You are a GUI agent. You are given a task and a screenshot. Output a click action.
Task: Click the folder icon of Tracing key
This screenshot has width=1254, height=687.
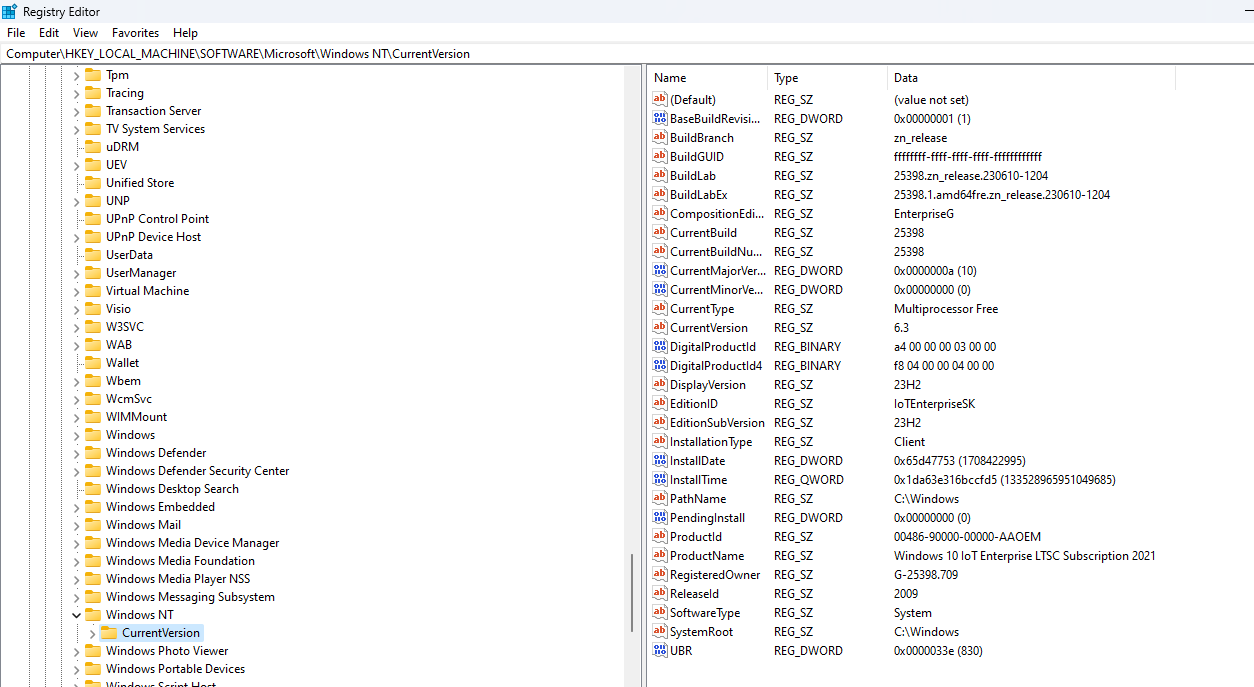point(93,93)
